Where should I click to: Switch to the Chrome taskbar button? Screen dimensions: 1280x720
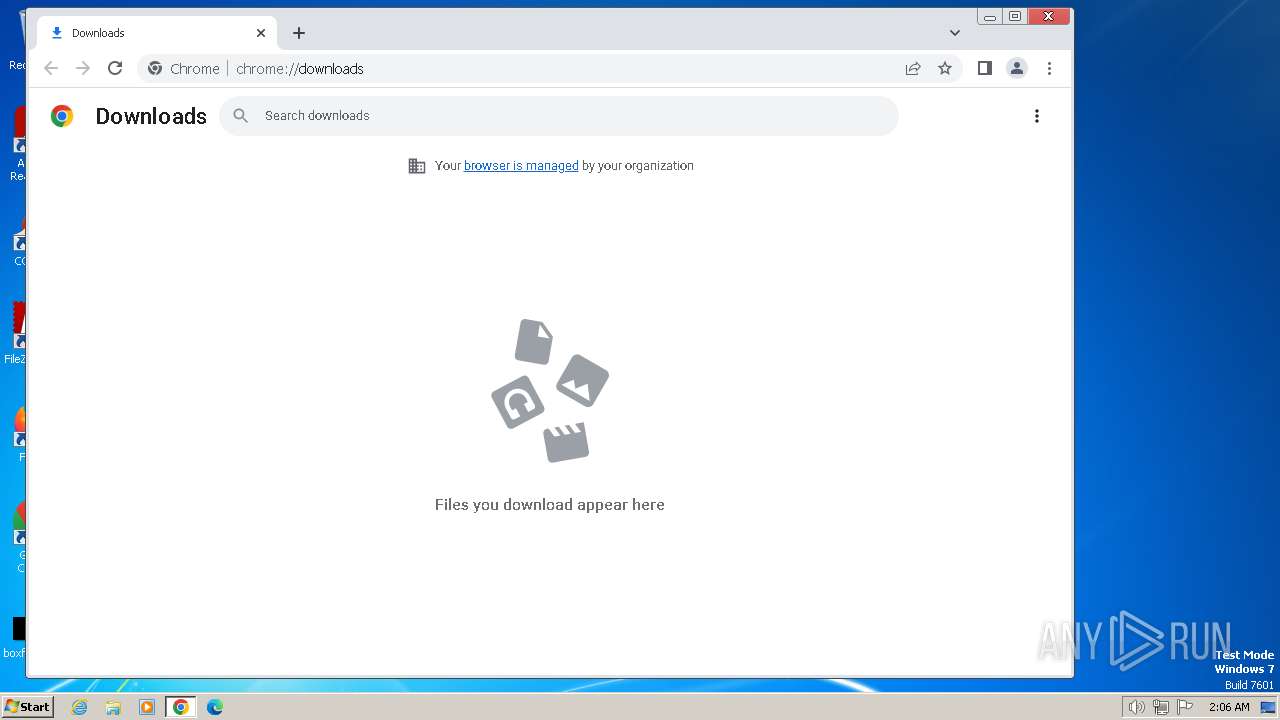coord(181,707)
